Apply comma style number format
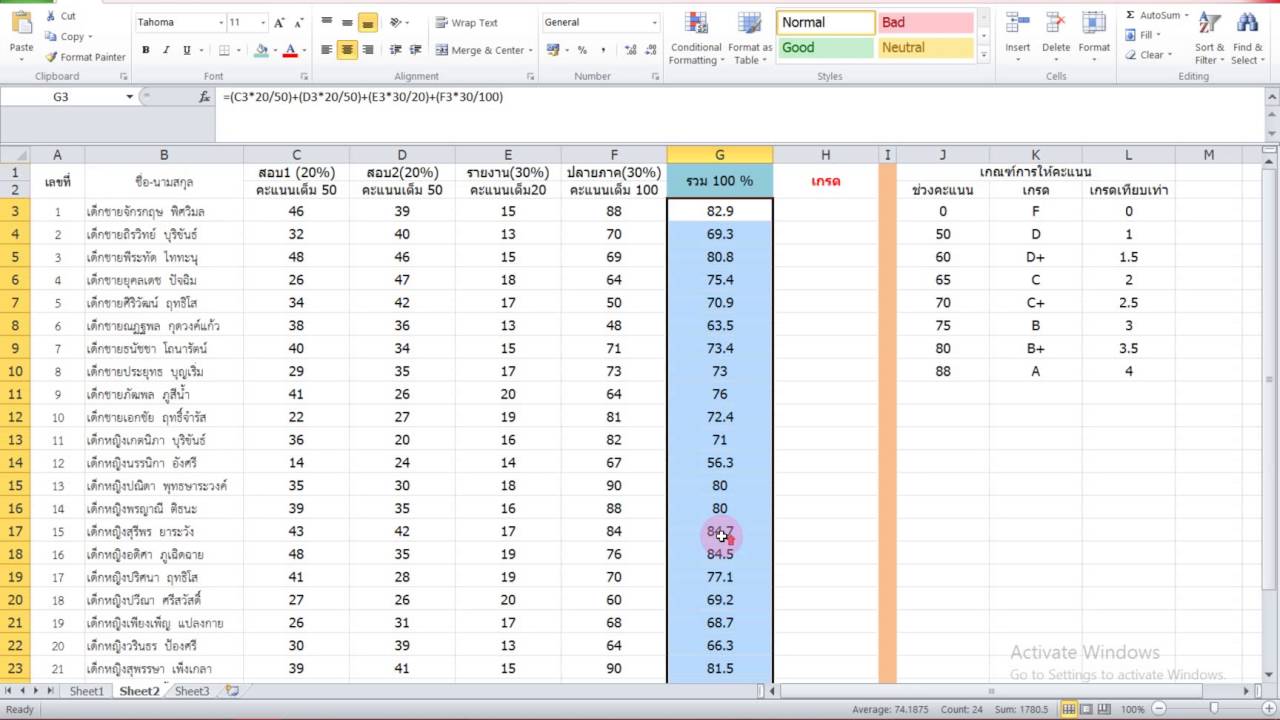 coord(601,50)
